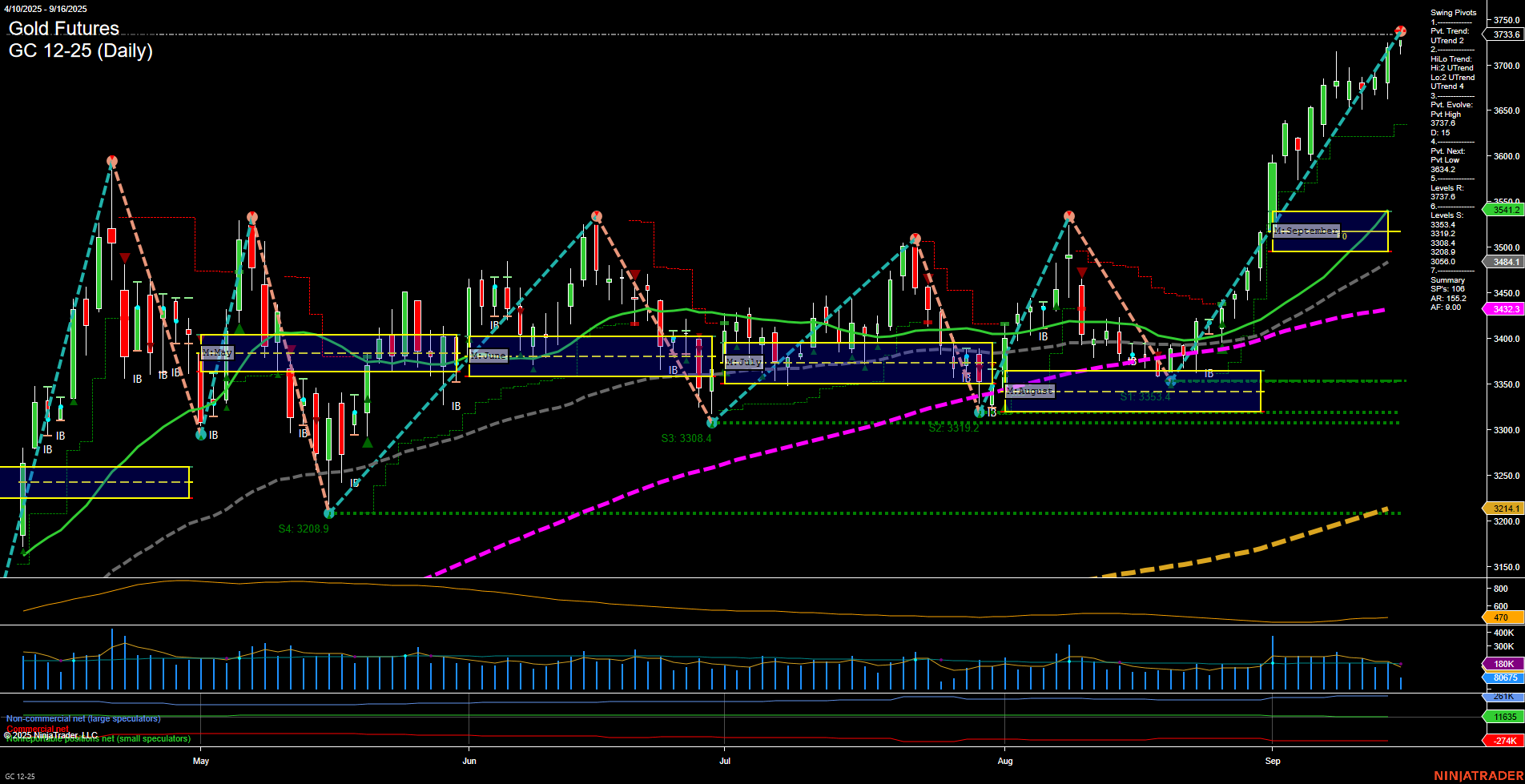
Task: Click the gray 3484.1 price marker
Action: (1505, 262)
